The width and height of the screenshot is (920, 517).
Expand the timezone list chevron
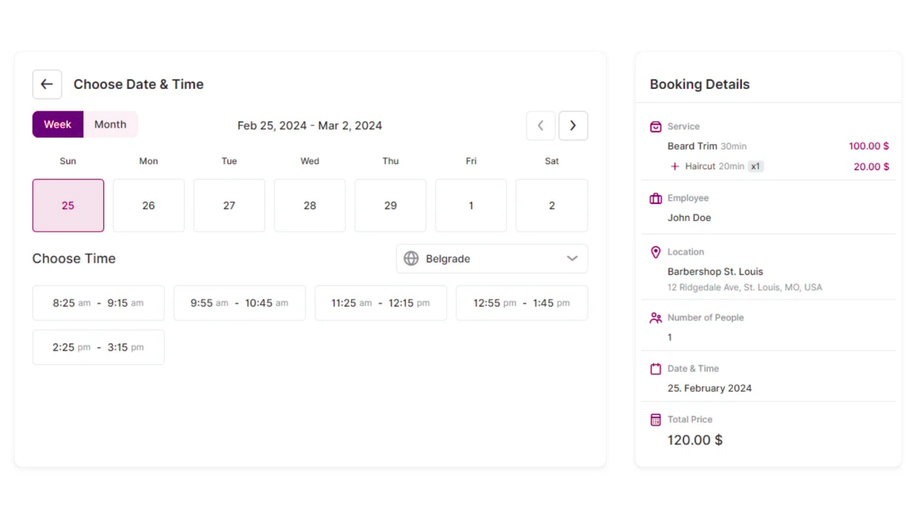tap(572, 259)
